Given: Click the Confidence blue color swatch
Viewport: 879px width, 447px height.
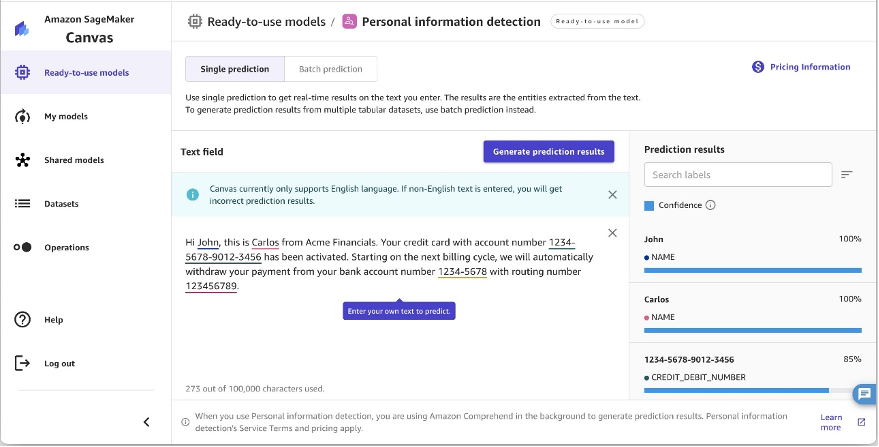Looking at the screenshot, I should pyautogui.click(x=649, y=206).
